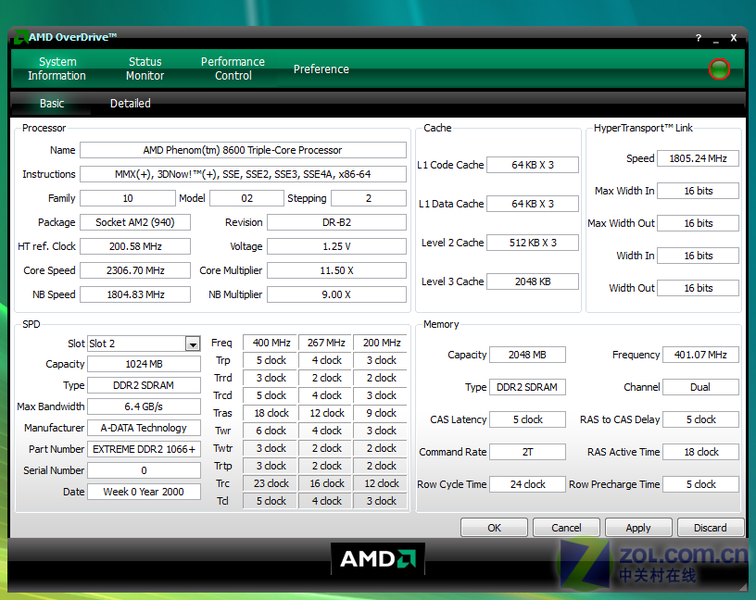Image resolution: width=756 pixels, height=600 pixels.
Task: Open help with the question mark icon
Action: [x=698, y=38]
